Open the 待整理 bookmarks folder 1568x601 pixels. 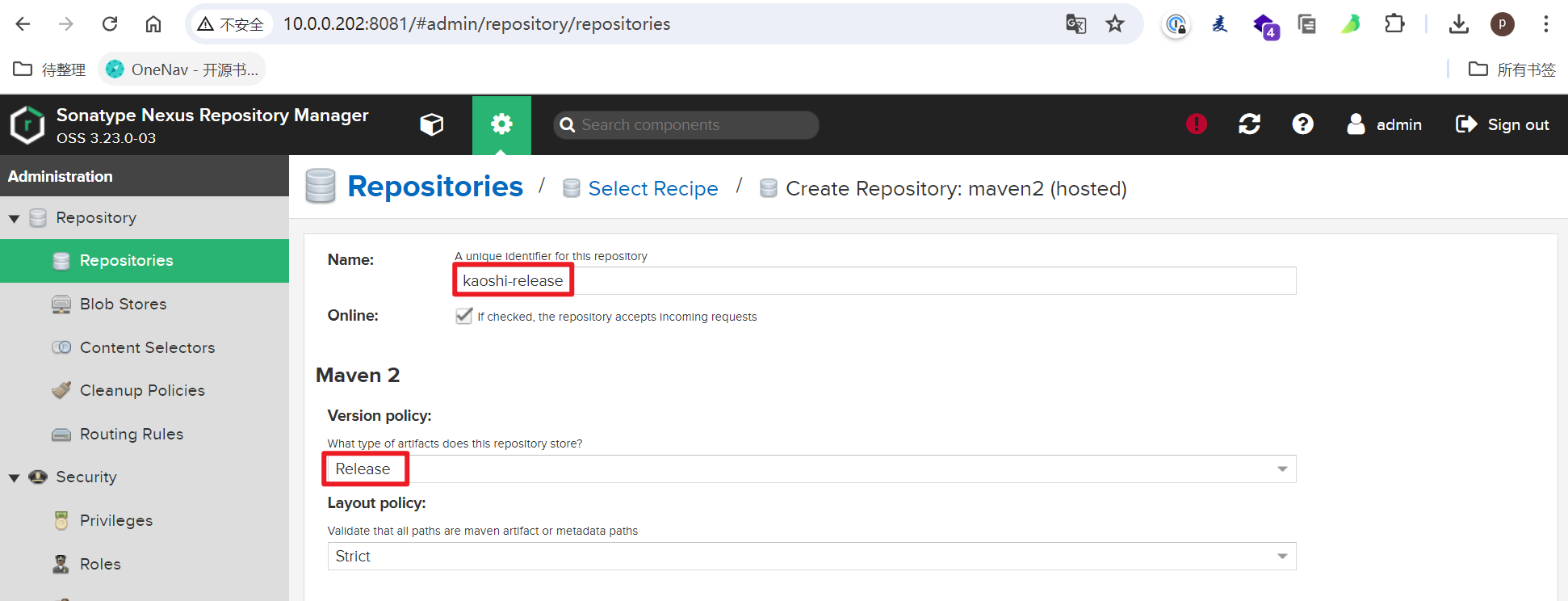pos(49,69)
